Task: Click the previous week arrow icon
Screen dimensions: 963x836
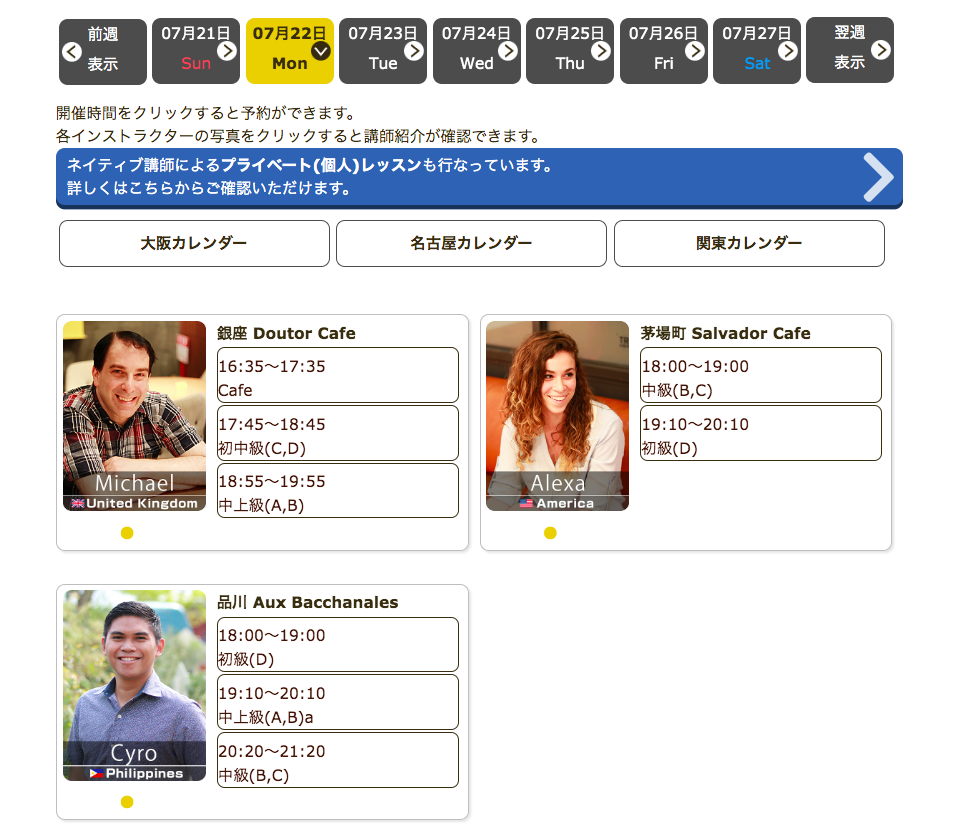Action: pyautogui.click(x=71, y=51)
